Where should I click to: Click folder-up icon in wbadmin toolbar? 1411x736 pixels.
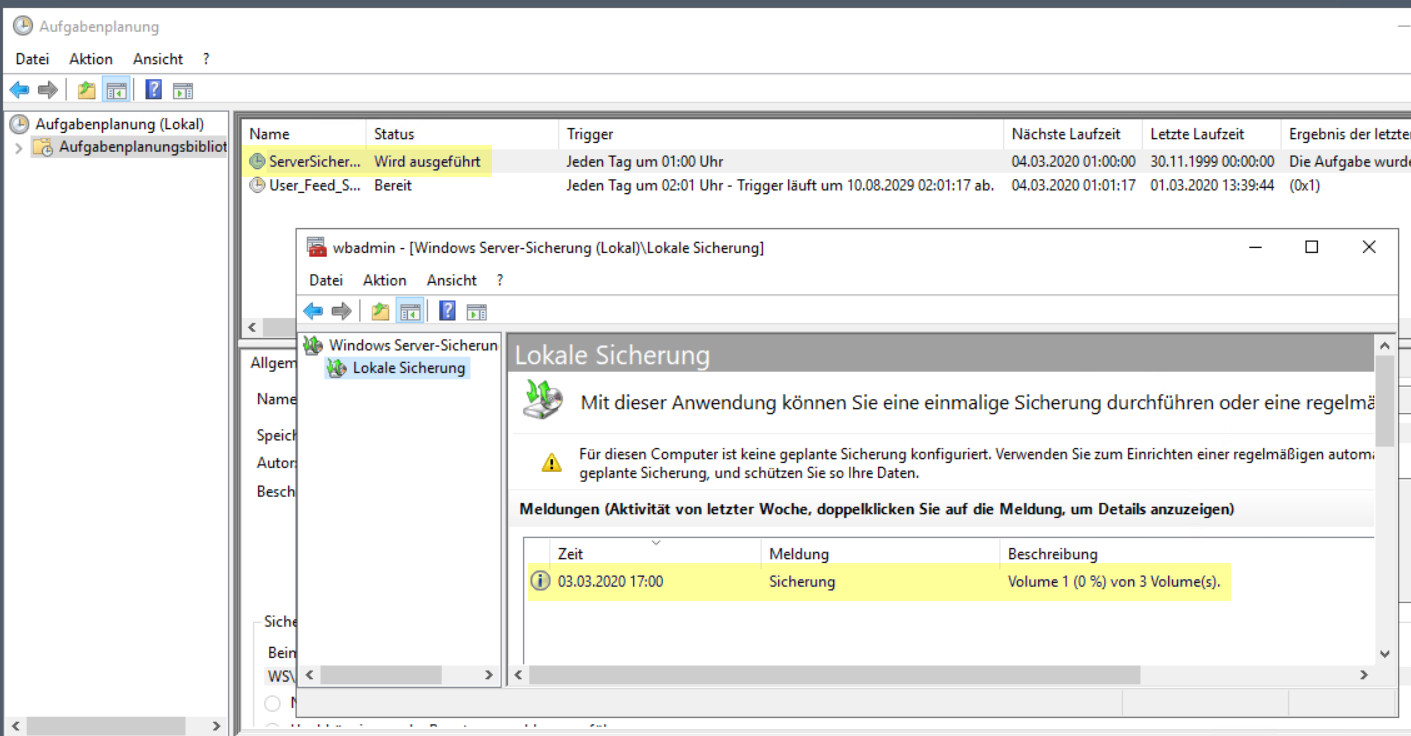point(380,312)
